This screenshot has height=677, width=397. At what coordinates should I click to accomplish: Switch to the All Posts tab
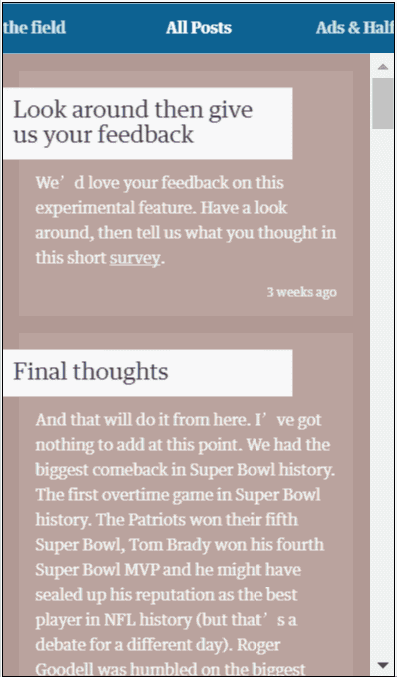tap(199, 28)
